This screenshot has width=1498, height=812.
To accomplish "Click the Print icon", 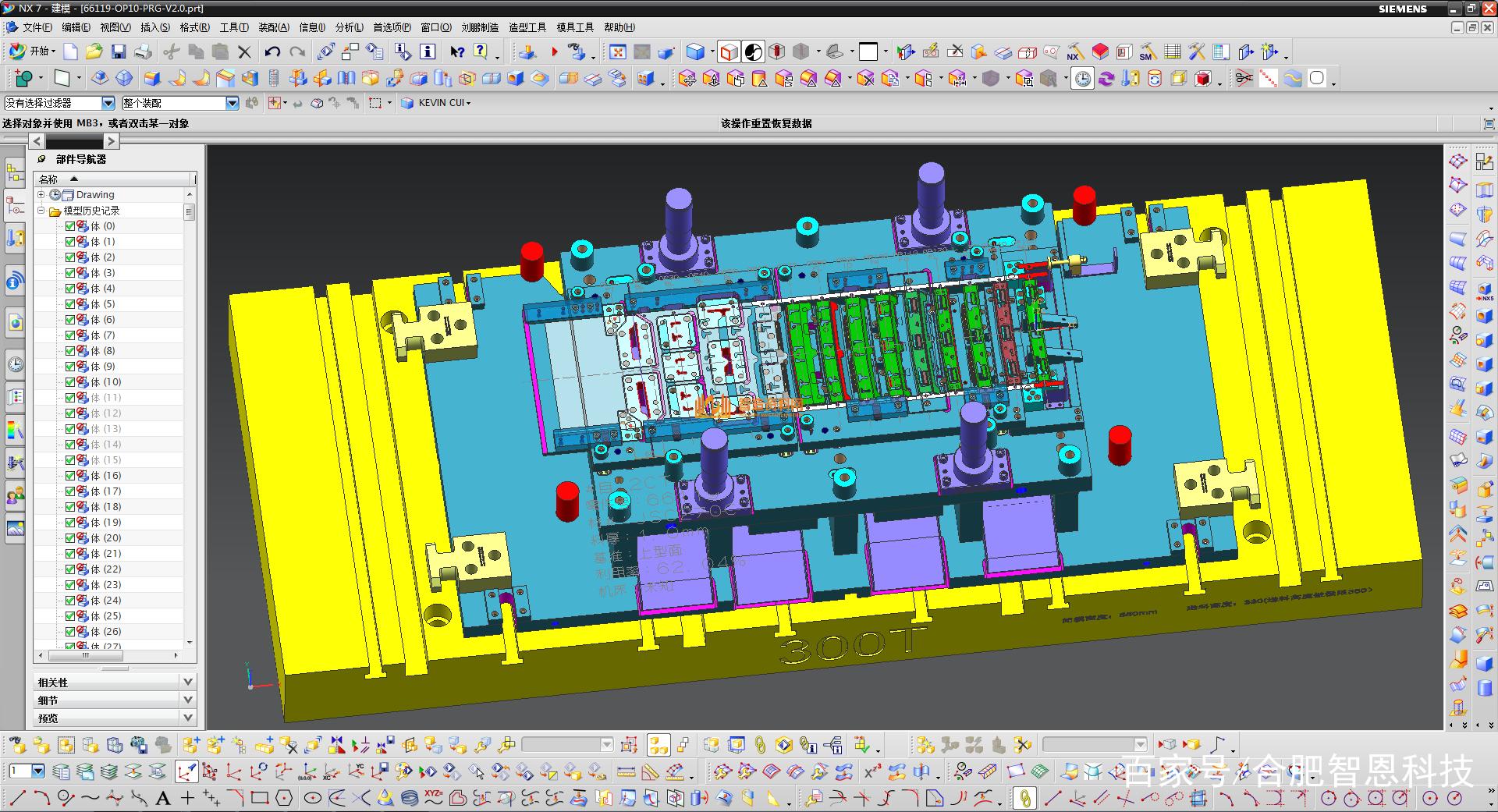I will coord(143,51).
